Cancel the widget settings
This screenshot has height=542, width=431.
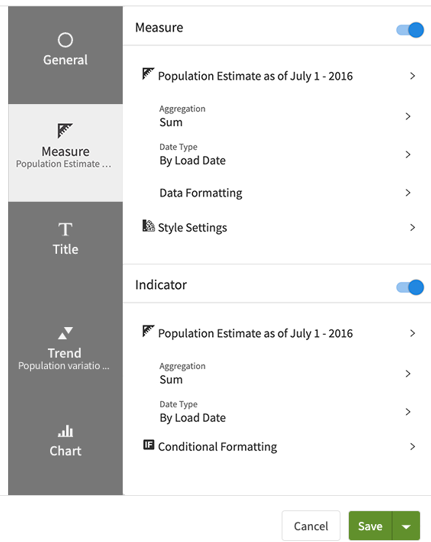pos(311,526)
